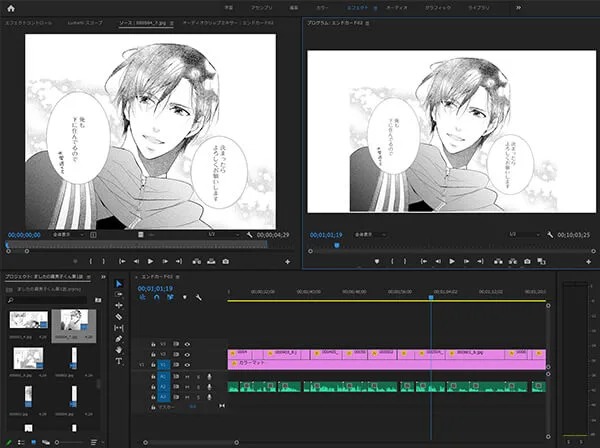
Task: Go to Out point in Program monitor
Action: [x=480, y=261]
